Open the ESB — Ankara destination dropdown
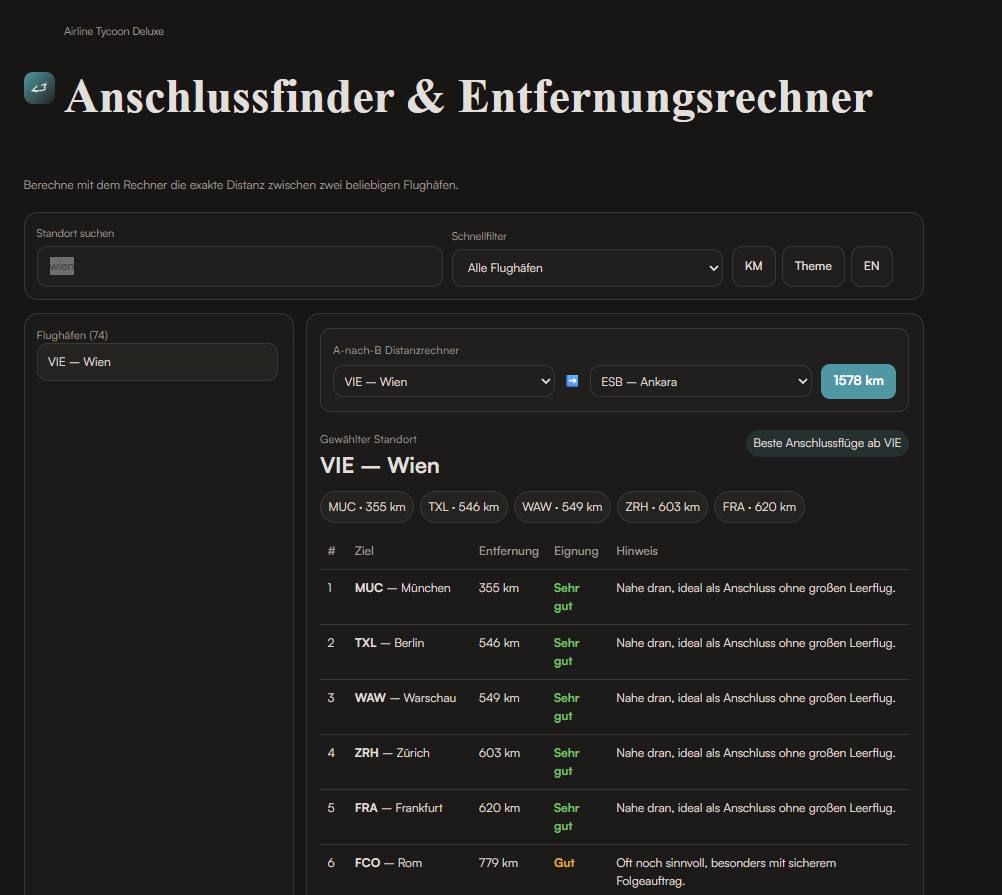Image resolution: width=1002 pixels, height=895 pixels. point(700,381)
